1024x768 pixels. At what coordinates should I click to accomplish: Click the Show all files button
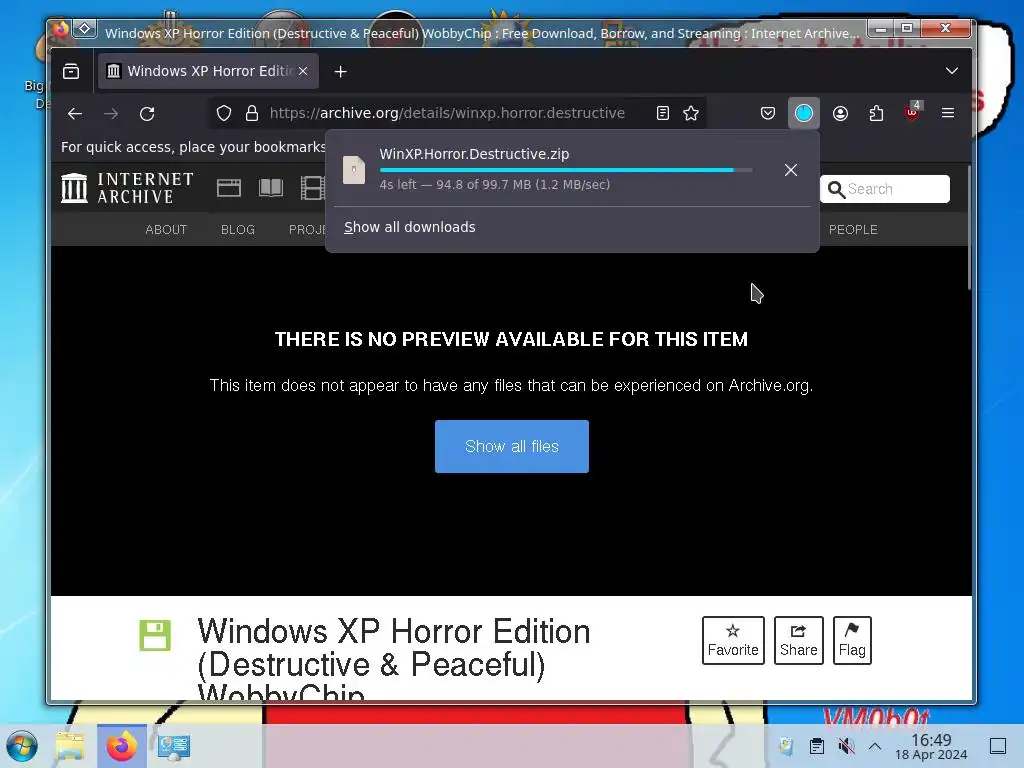pyautogui.click(x=512, y=447)
